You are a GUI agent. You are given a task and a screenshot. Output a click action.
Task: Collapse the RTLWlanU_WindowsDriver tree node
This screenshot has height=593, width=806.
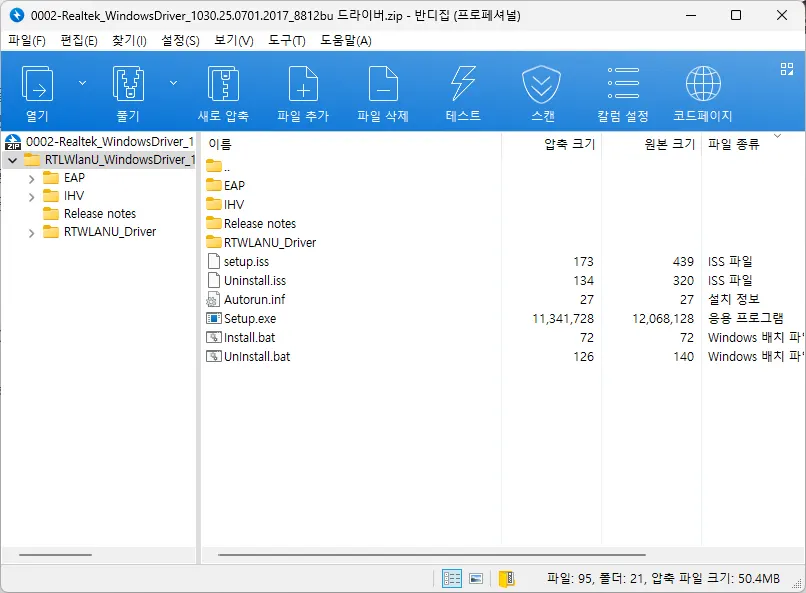click(13, 160)
